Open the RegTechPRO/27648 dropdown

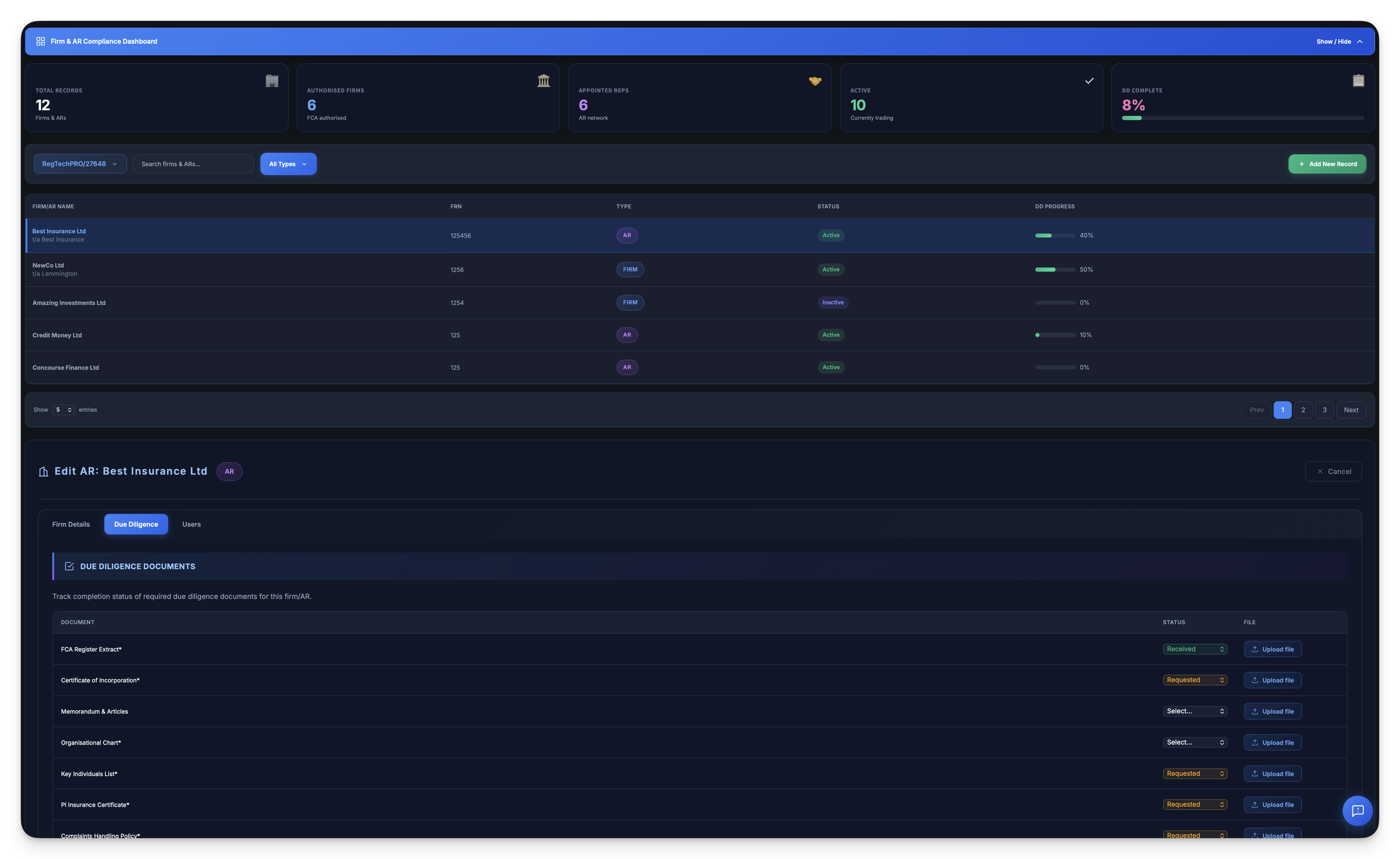pos(80,164)
